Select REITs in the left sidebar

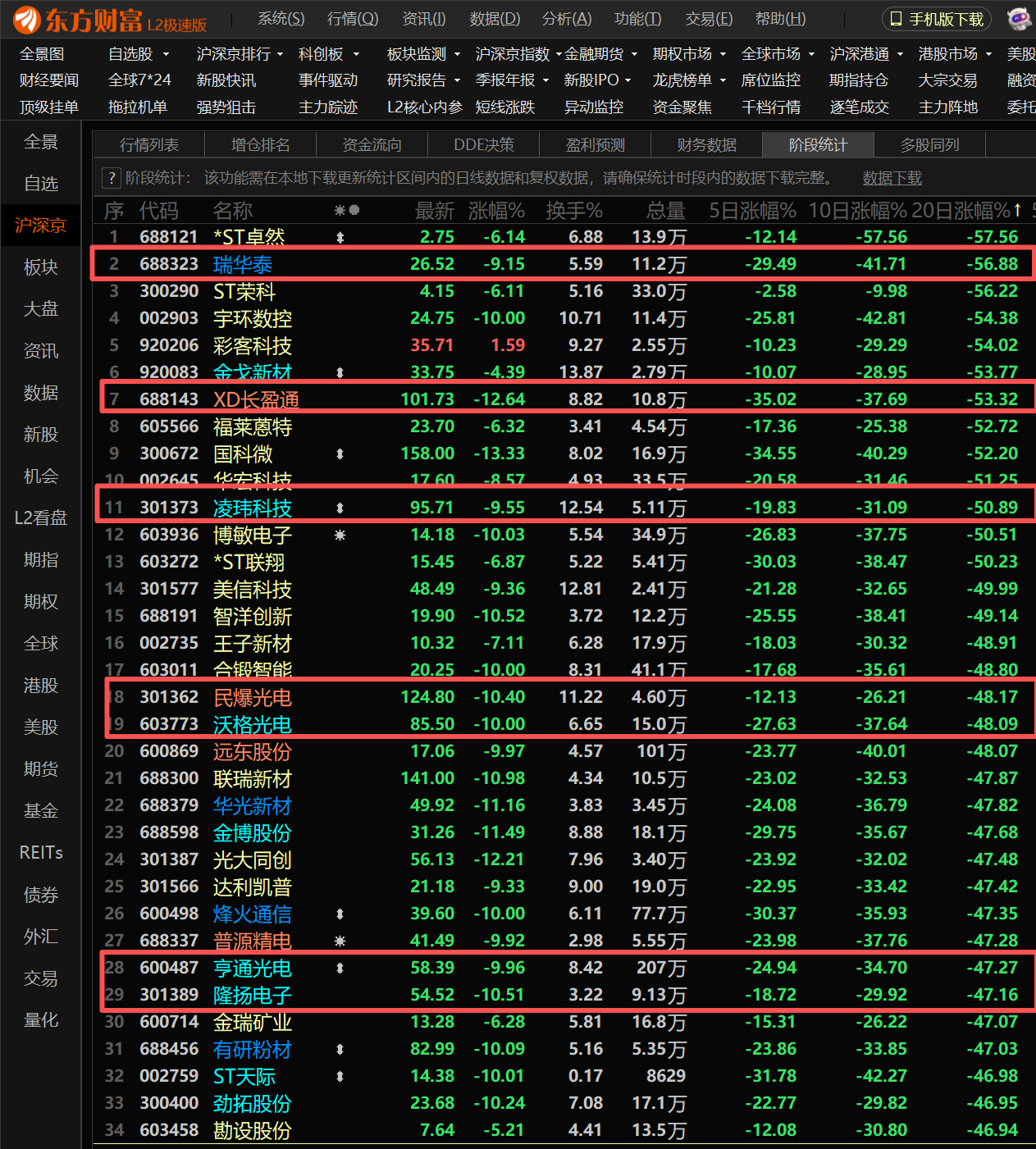[41, 853]
